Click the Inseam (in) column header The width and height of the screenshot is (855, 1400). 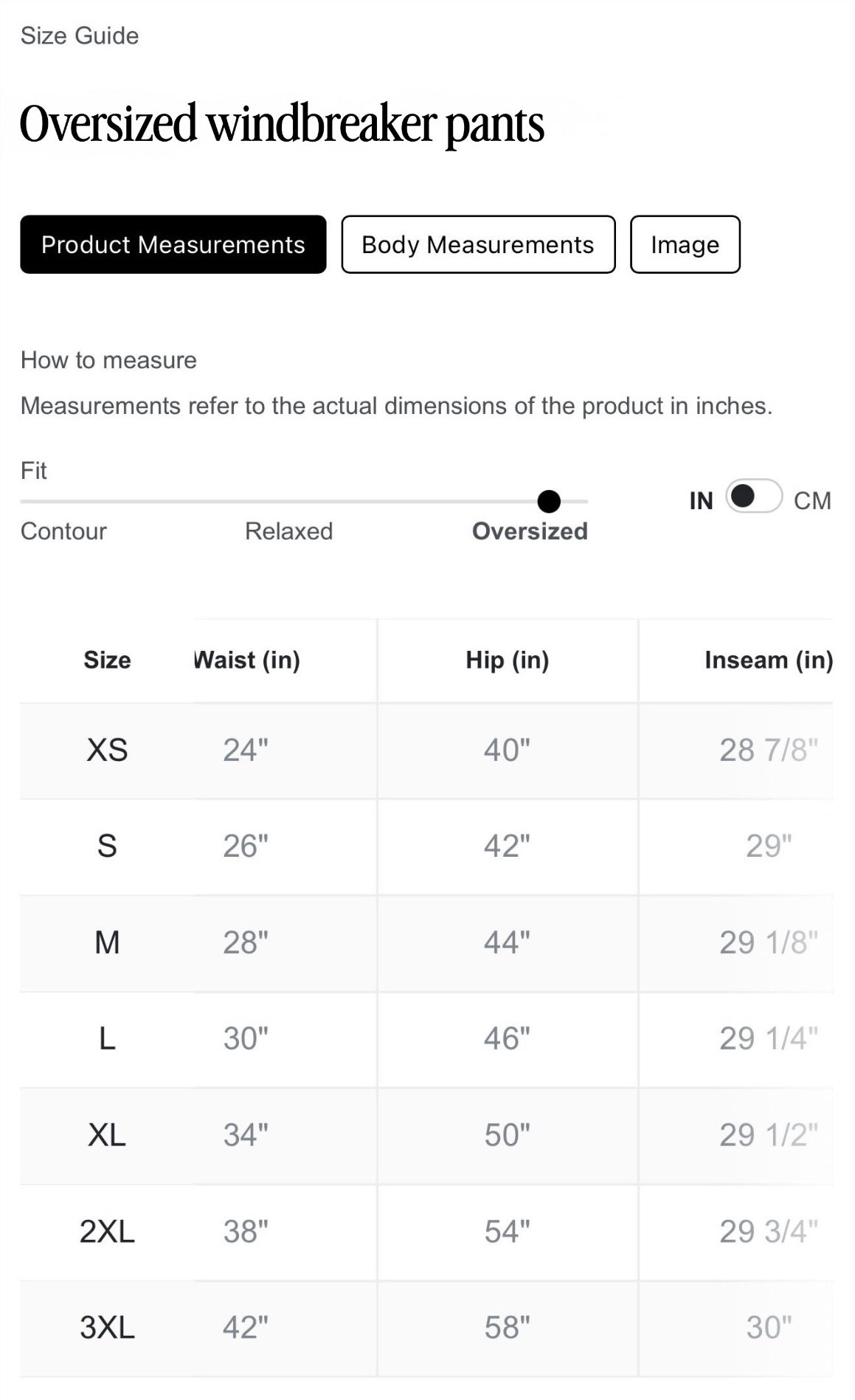point(769,660)
